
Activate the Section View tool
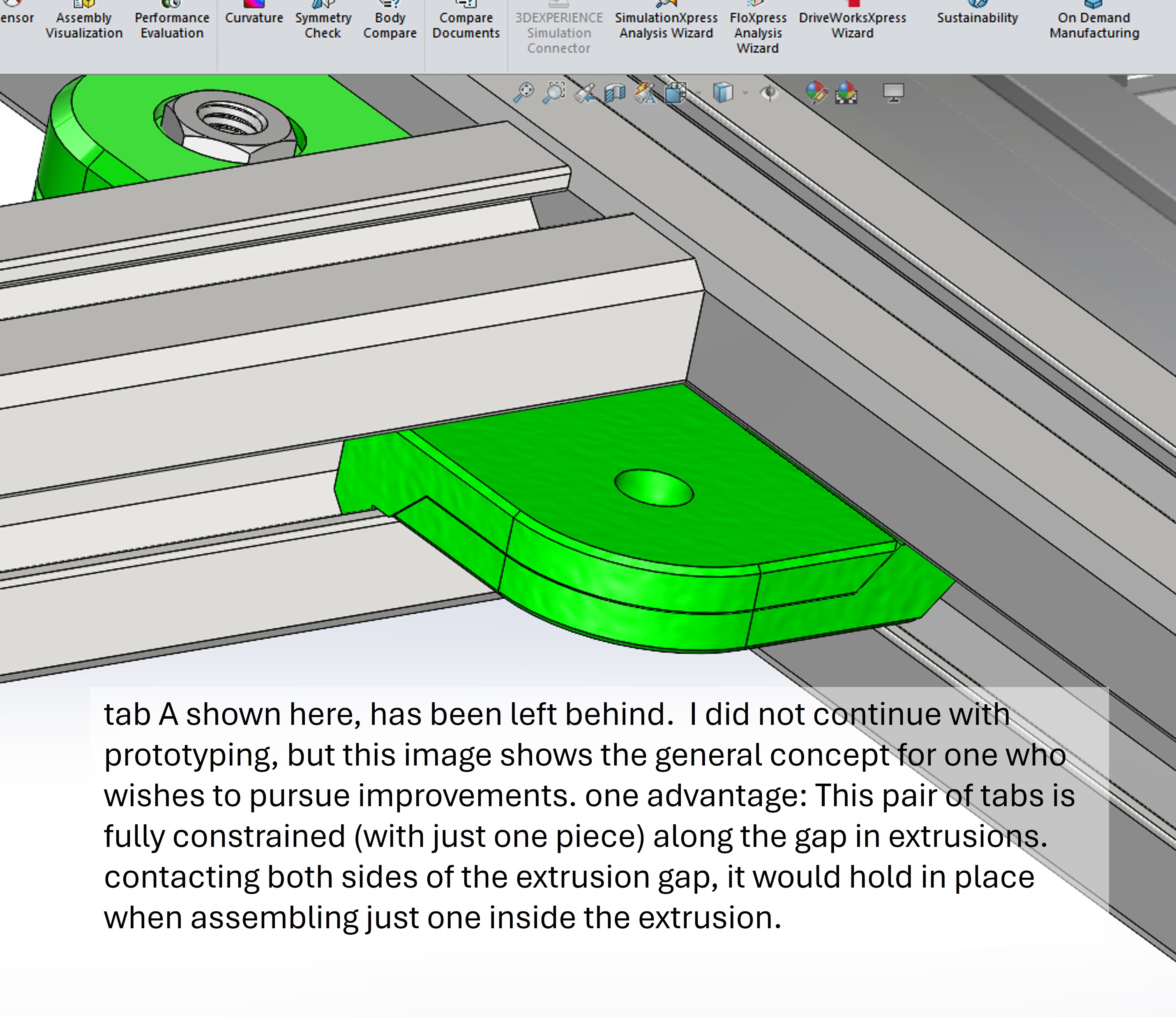[x=615, y=92]
